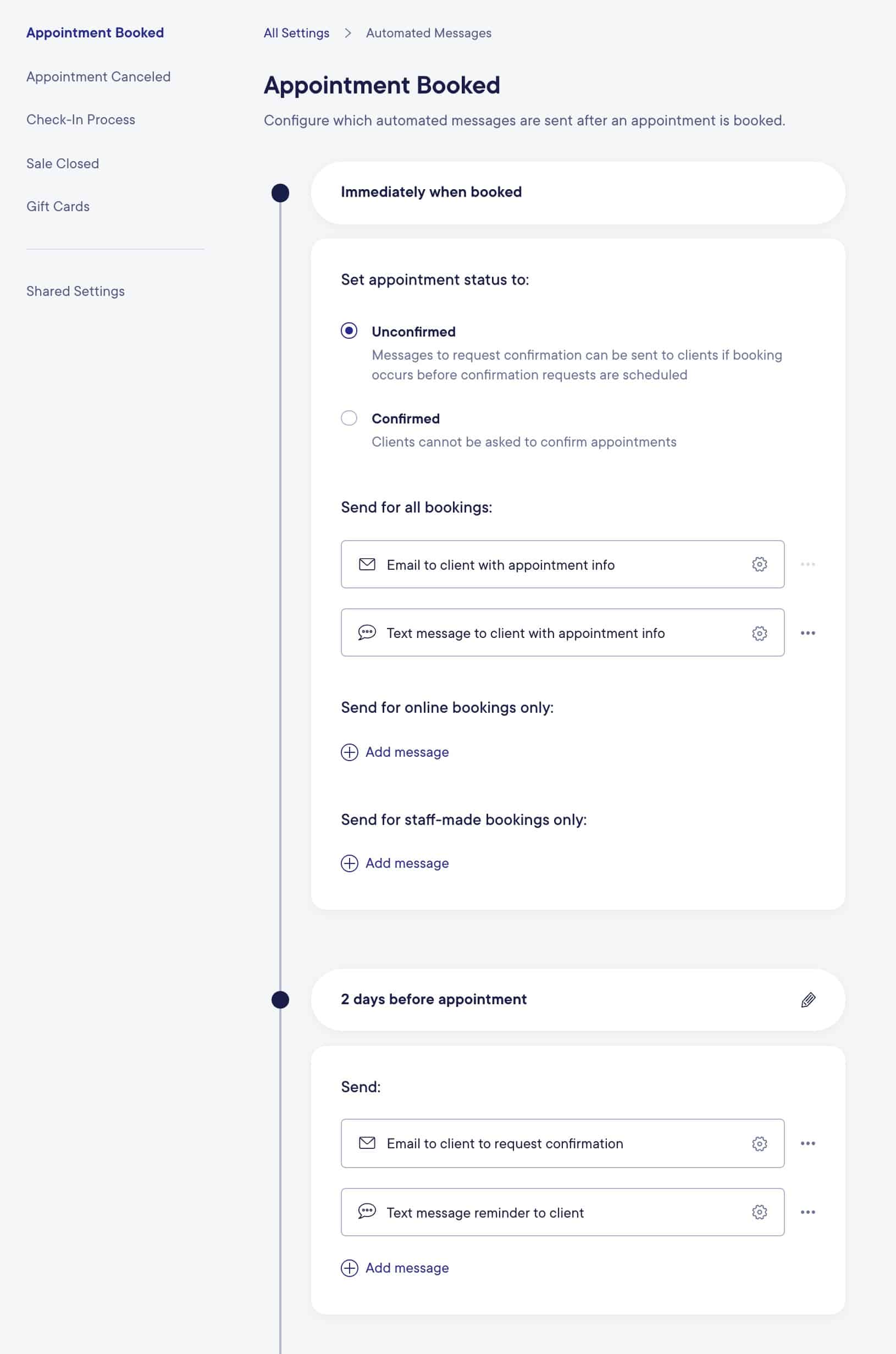
Task: Open the gear settings on appointment info text message
Action: 759,633
